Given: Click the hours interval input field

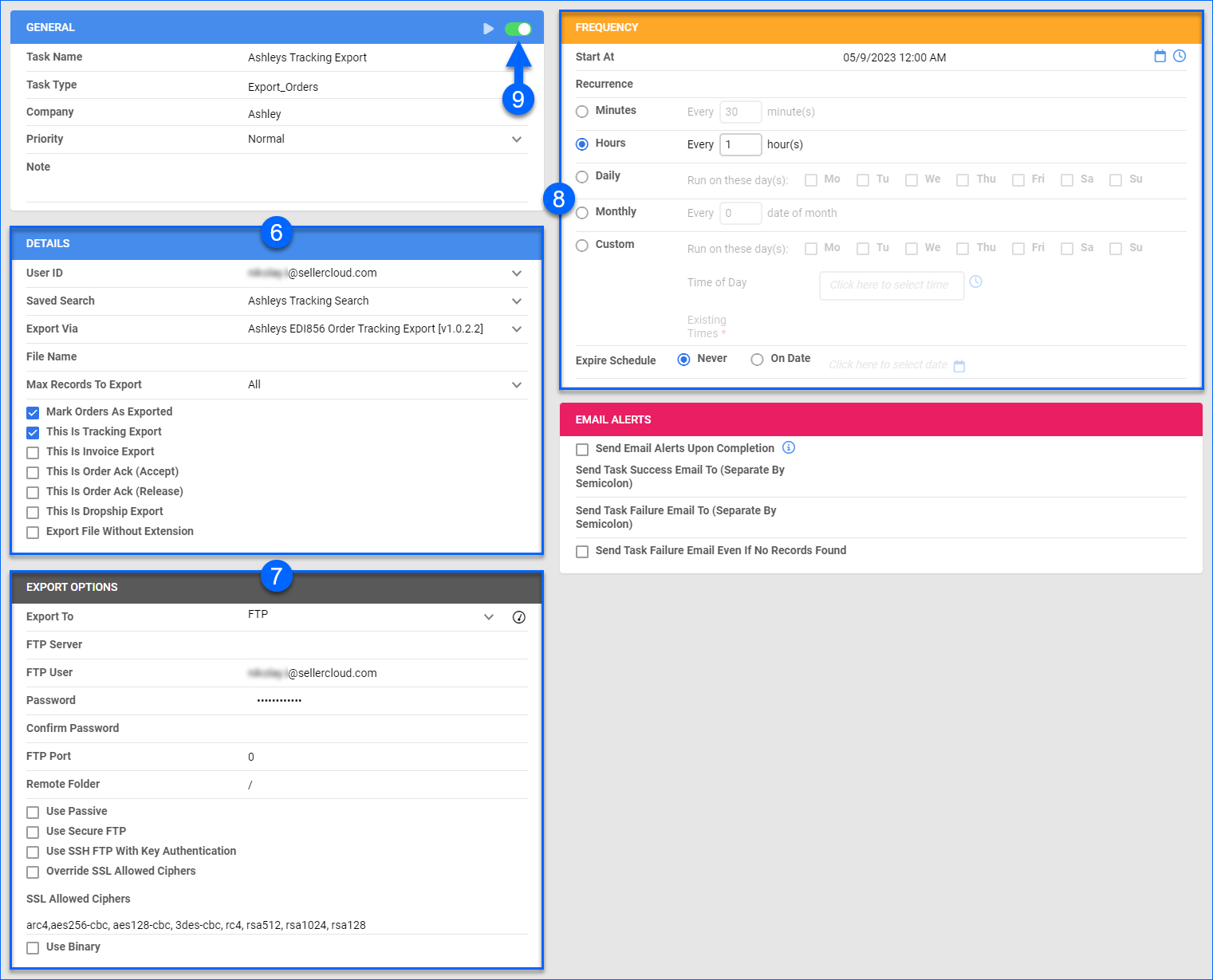Looking at the screenshot, I should pyautogui.click(x=741, y=144).
